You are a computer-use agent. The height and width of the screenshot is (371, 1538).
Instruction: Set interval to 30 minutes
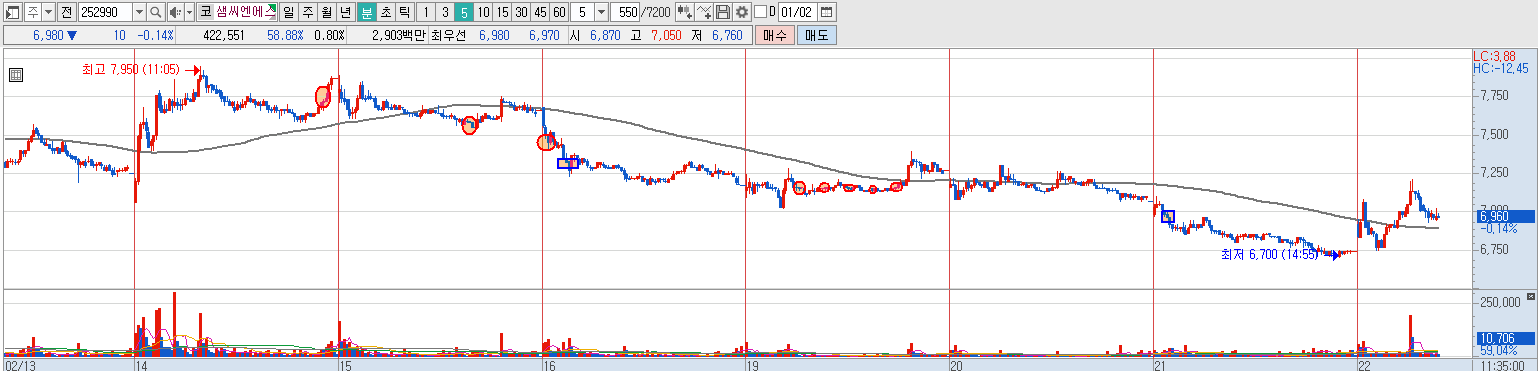pyautogui.click(x=521, y=12)
